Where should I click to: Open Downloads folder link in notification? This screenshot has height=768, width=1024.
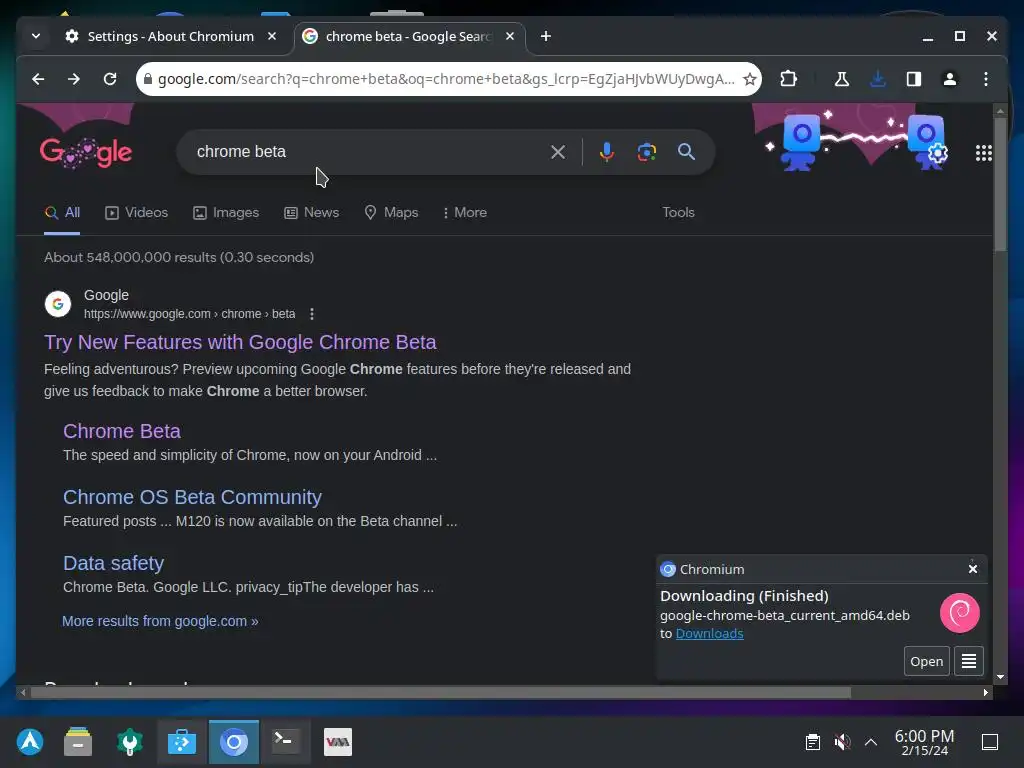pyautogui.click(x=709, y=633)
